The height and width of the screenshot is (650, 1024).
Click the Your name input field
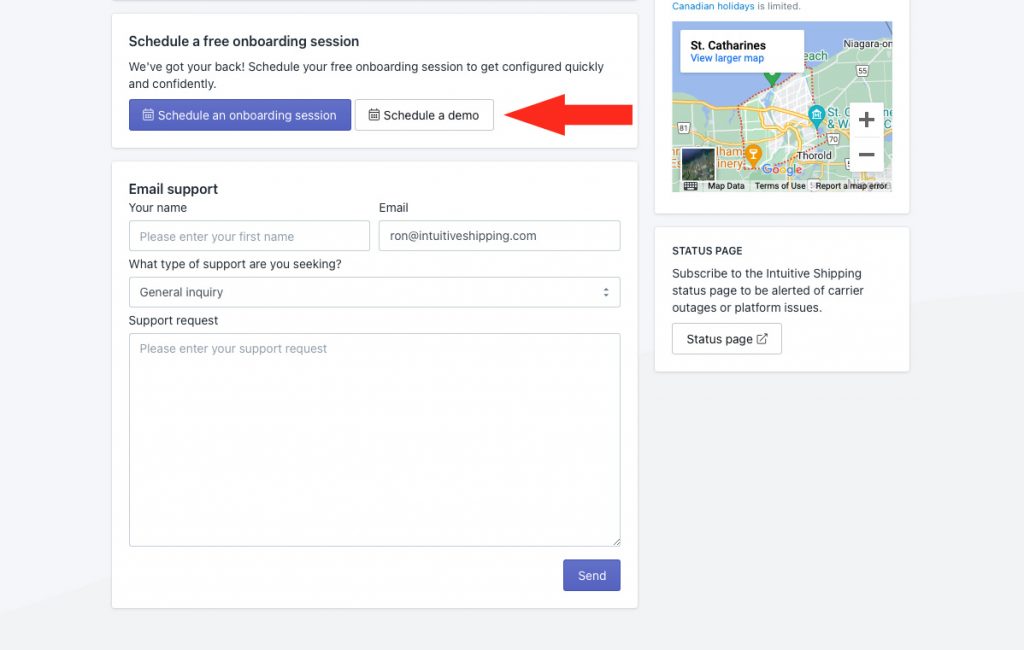click(x=249, y=236)
